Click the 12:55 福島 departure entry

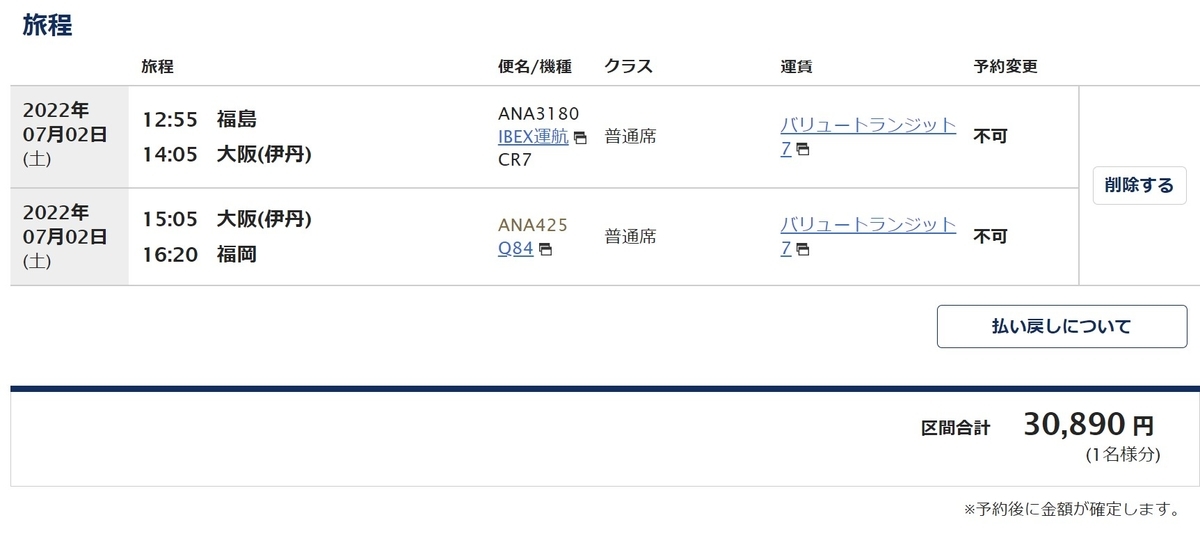click(199, 120)
